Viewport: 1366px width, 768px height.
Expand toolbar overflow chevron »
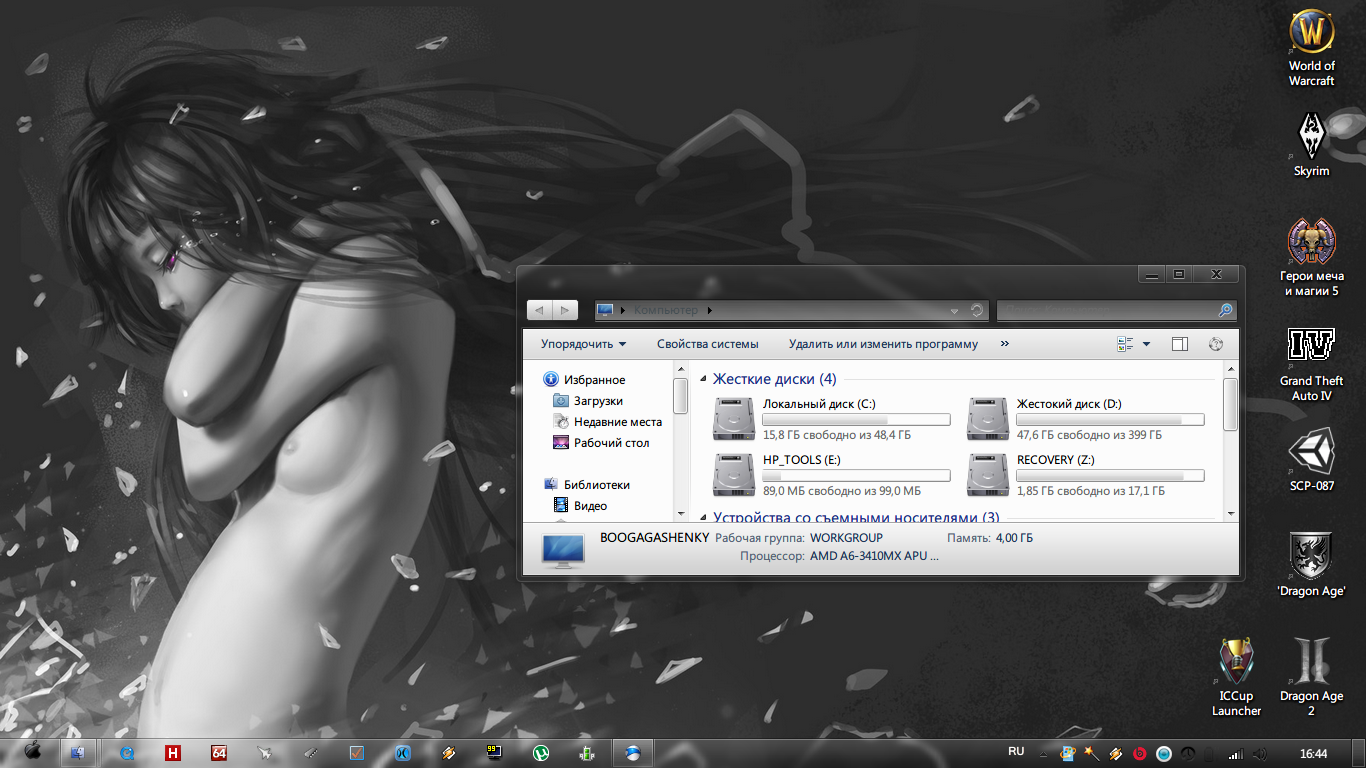(1004, 344)
